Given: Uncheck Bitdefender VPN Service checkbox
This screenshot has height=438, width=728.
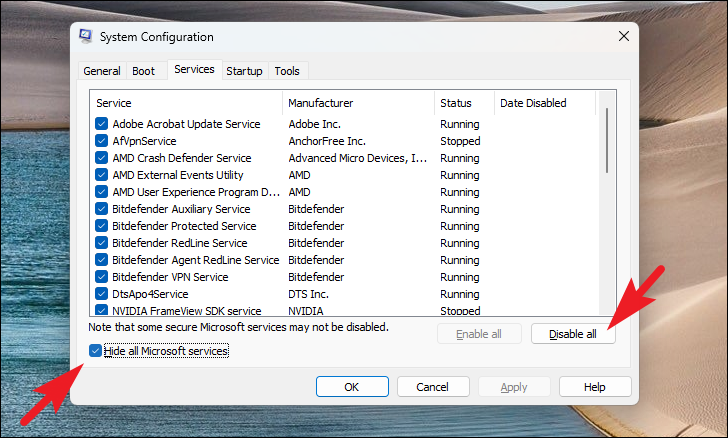Looking at the screenshot, I should (x=102, y=277).
